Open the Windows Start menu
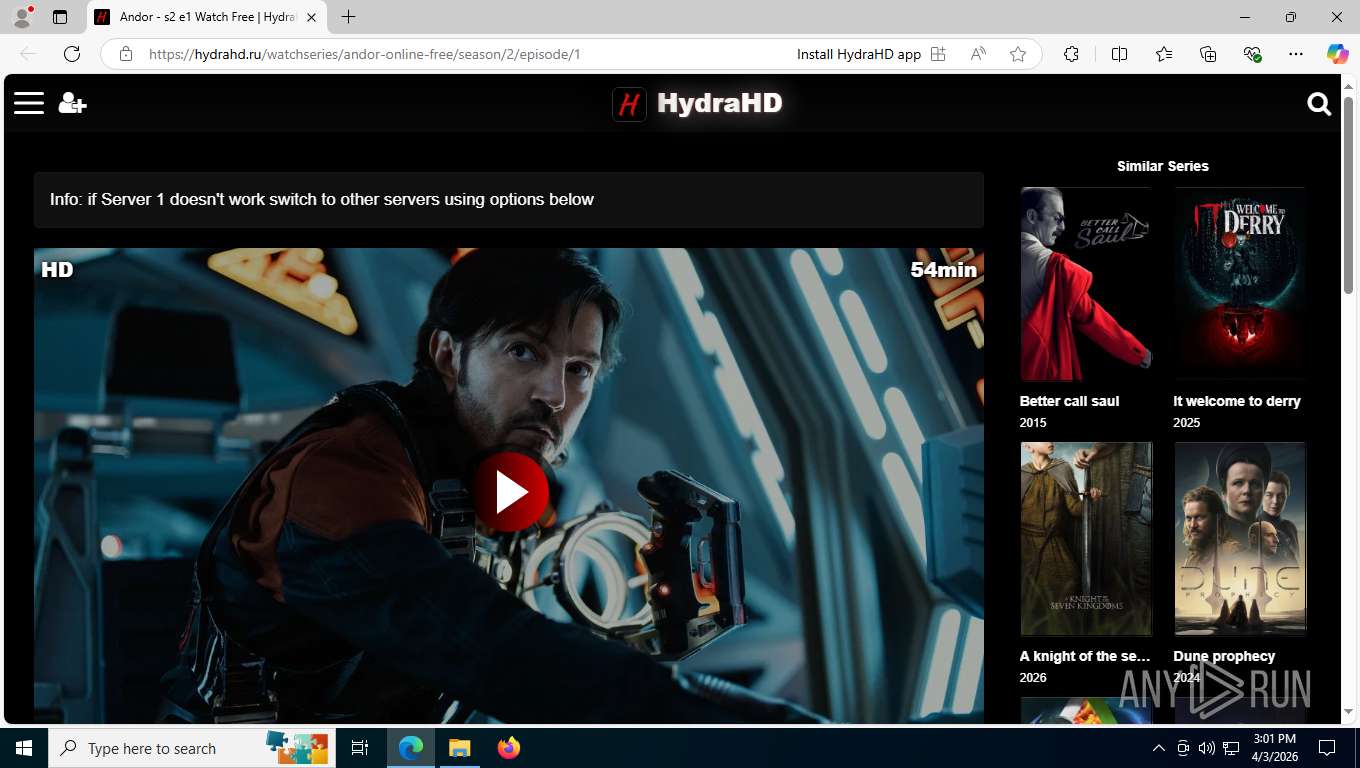 [x=24, y=748]
